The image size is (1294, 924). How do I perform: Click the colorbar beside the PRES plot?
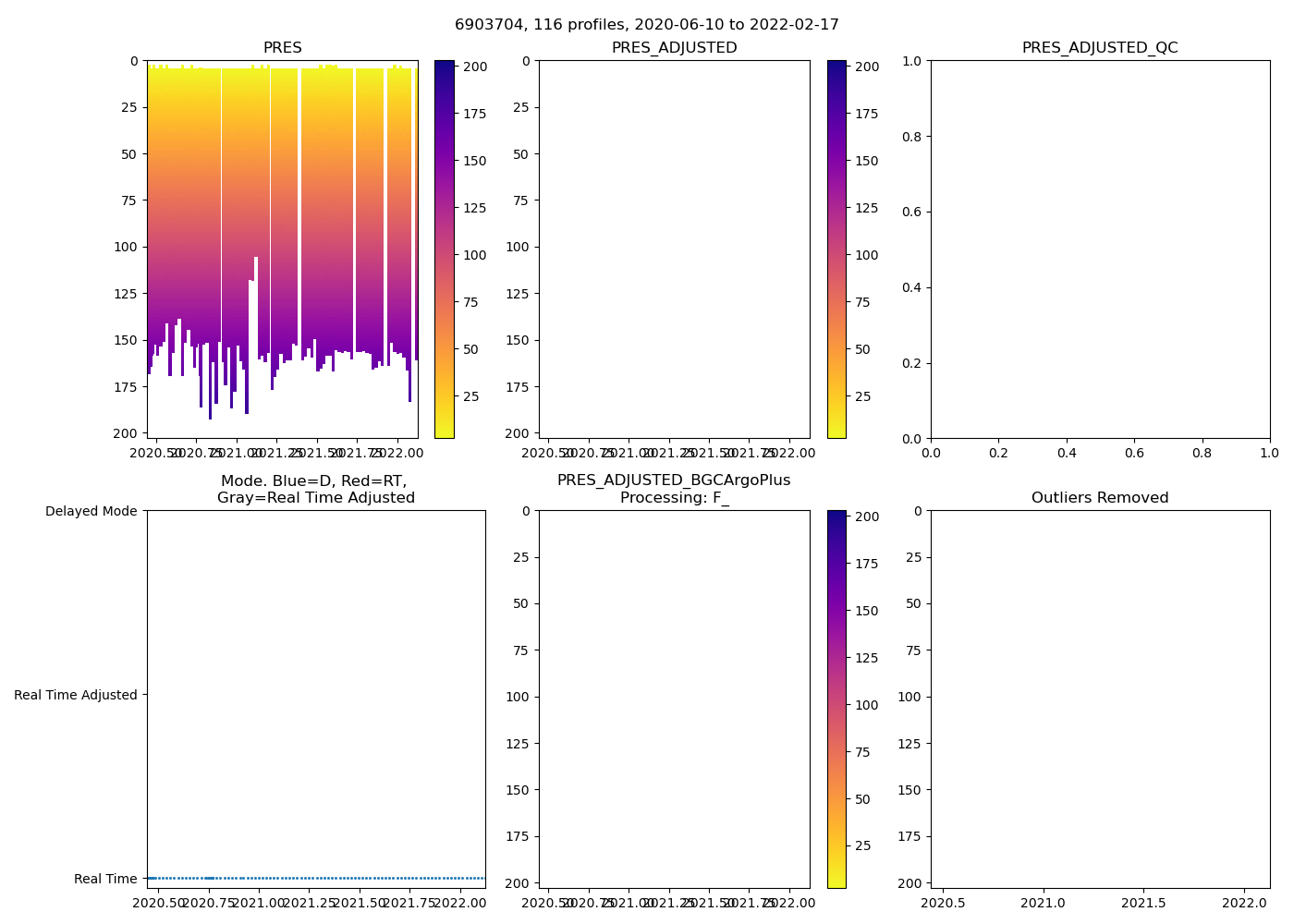[444, 249]
